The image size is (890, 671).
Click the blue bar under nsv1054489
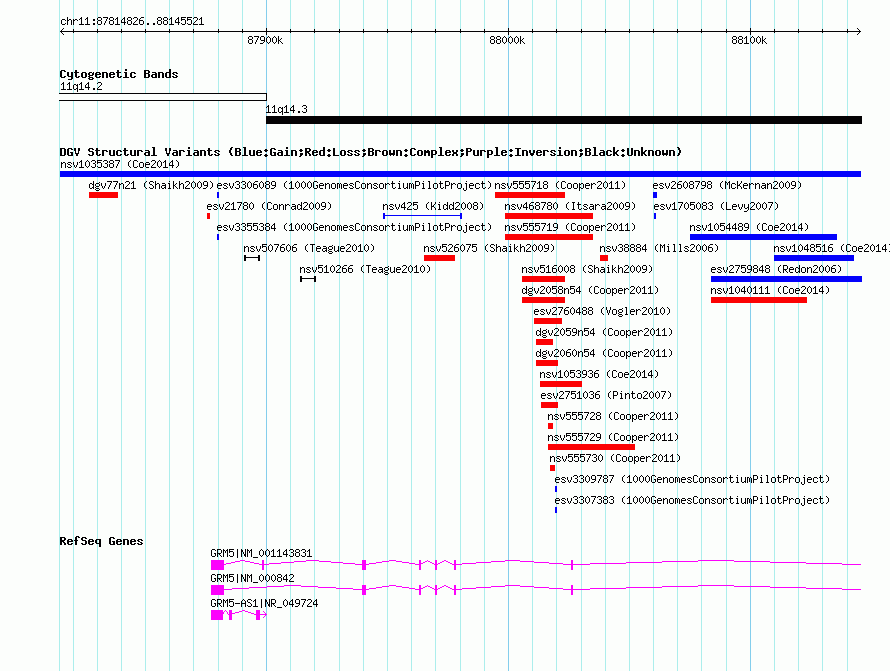click(x=763, y=237)
